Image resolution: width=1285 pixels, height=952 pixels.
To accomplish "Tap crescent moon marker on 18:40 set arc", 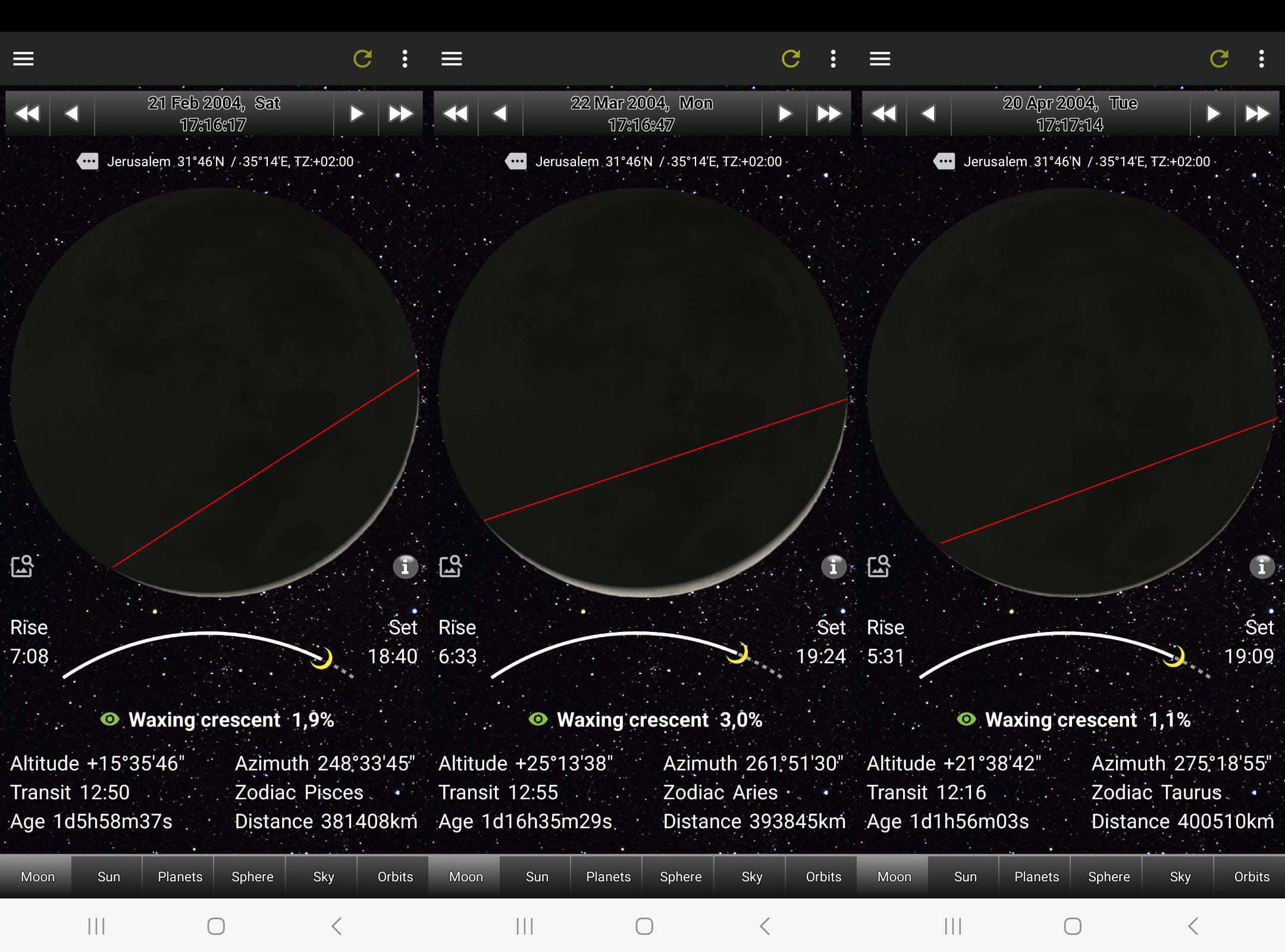I will pyautogui.click(x=322, y=658).
